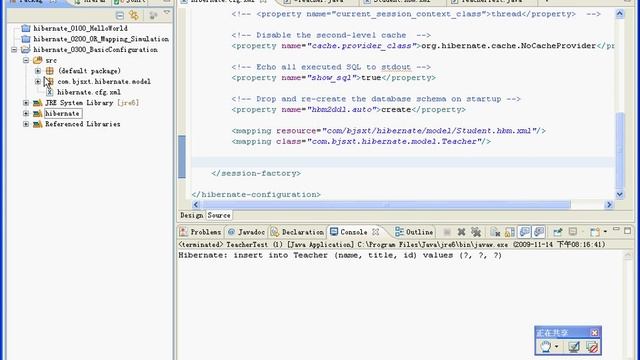Display selected console button

(573, 232)
